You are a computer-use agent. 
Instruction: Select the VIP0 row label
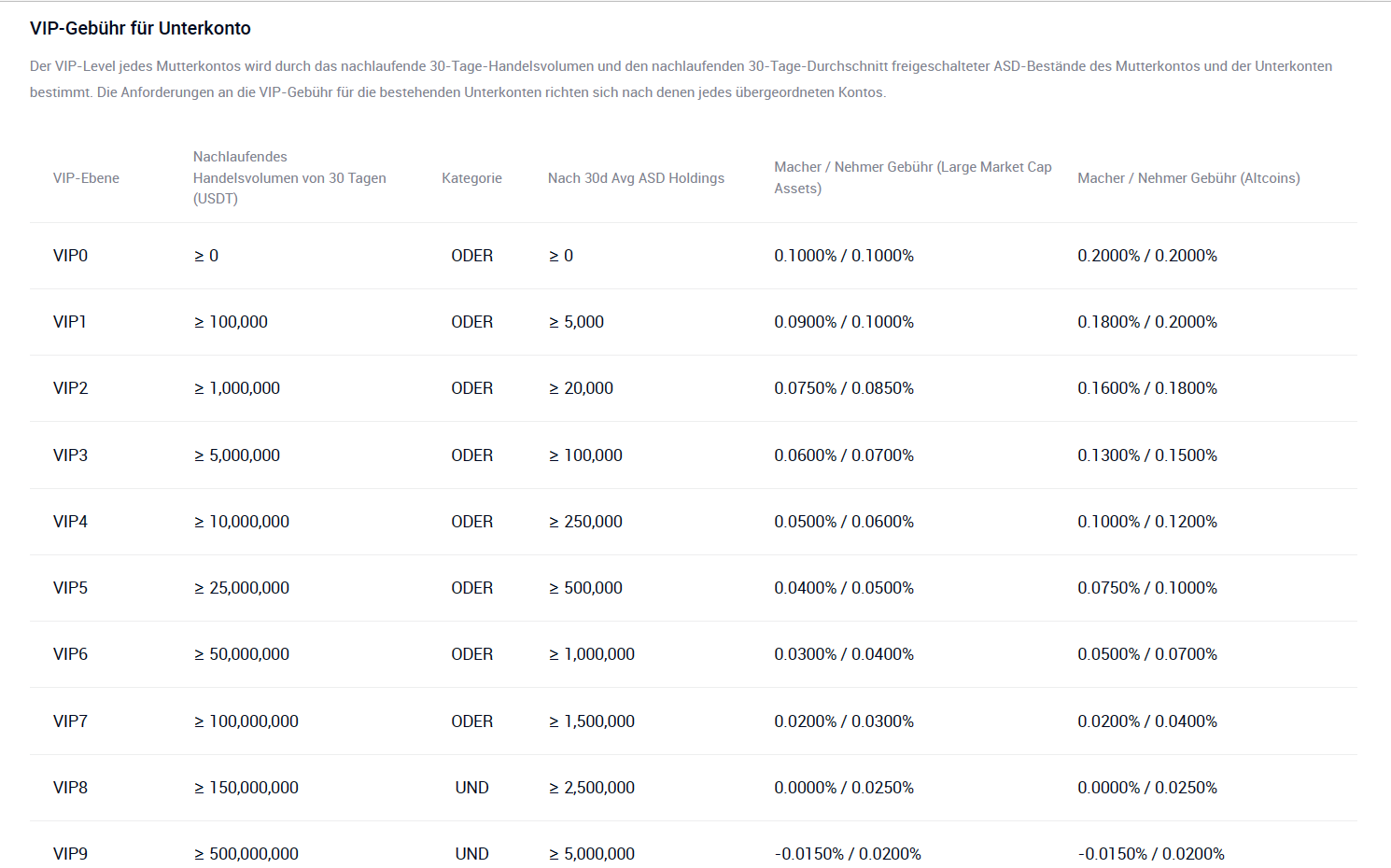point(70,256)
